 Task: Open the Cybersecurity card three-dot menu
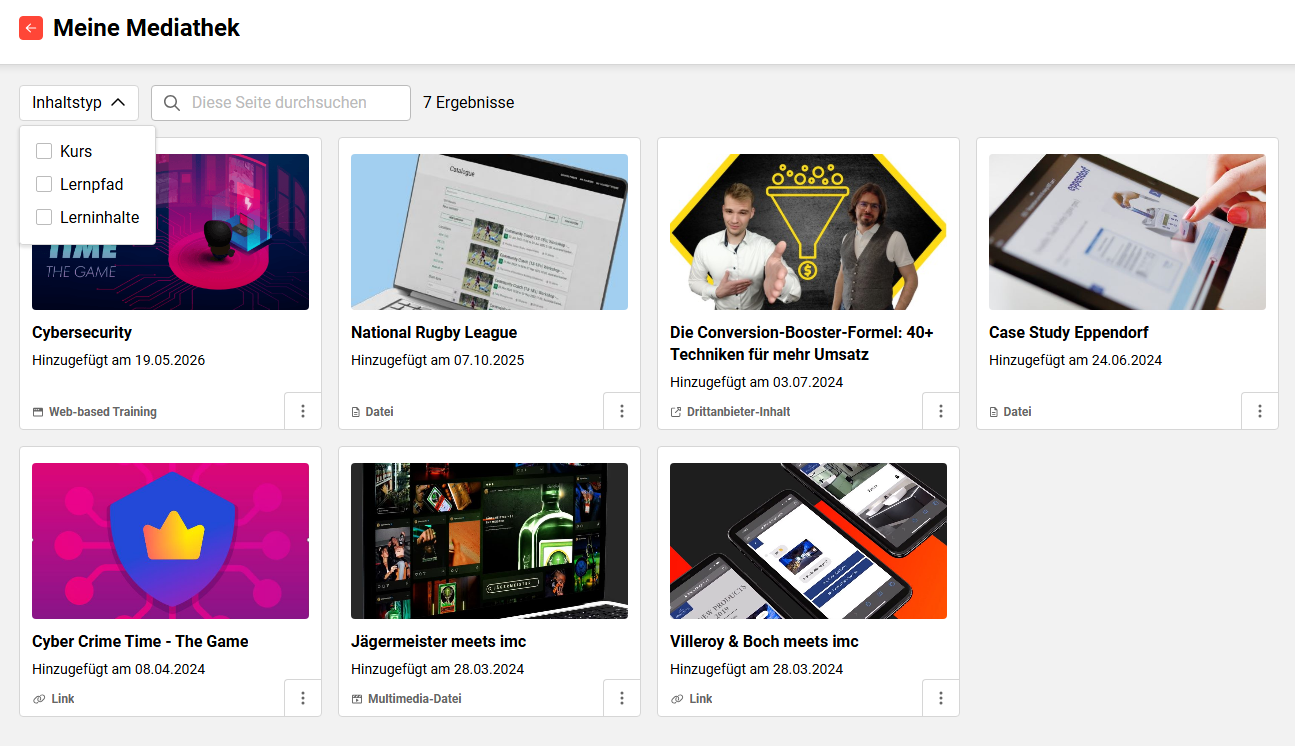click(303, 411)
